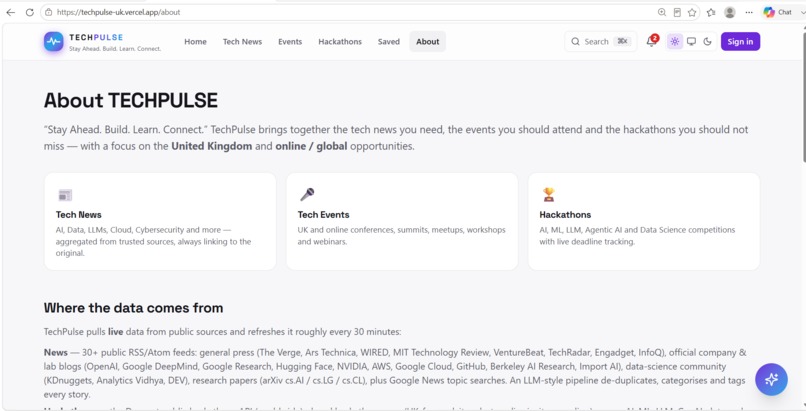Open Tech News nav item
The height and width of the screenshot is (411, 806).
coord(242,42)
